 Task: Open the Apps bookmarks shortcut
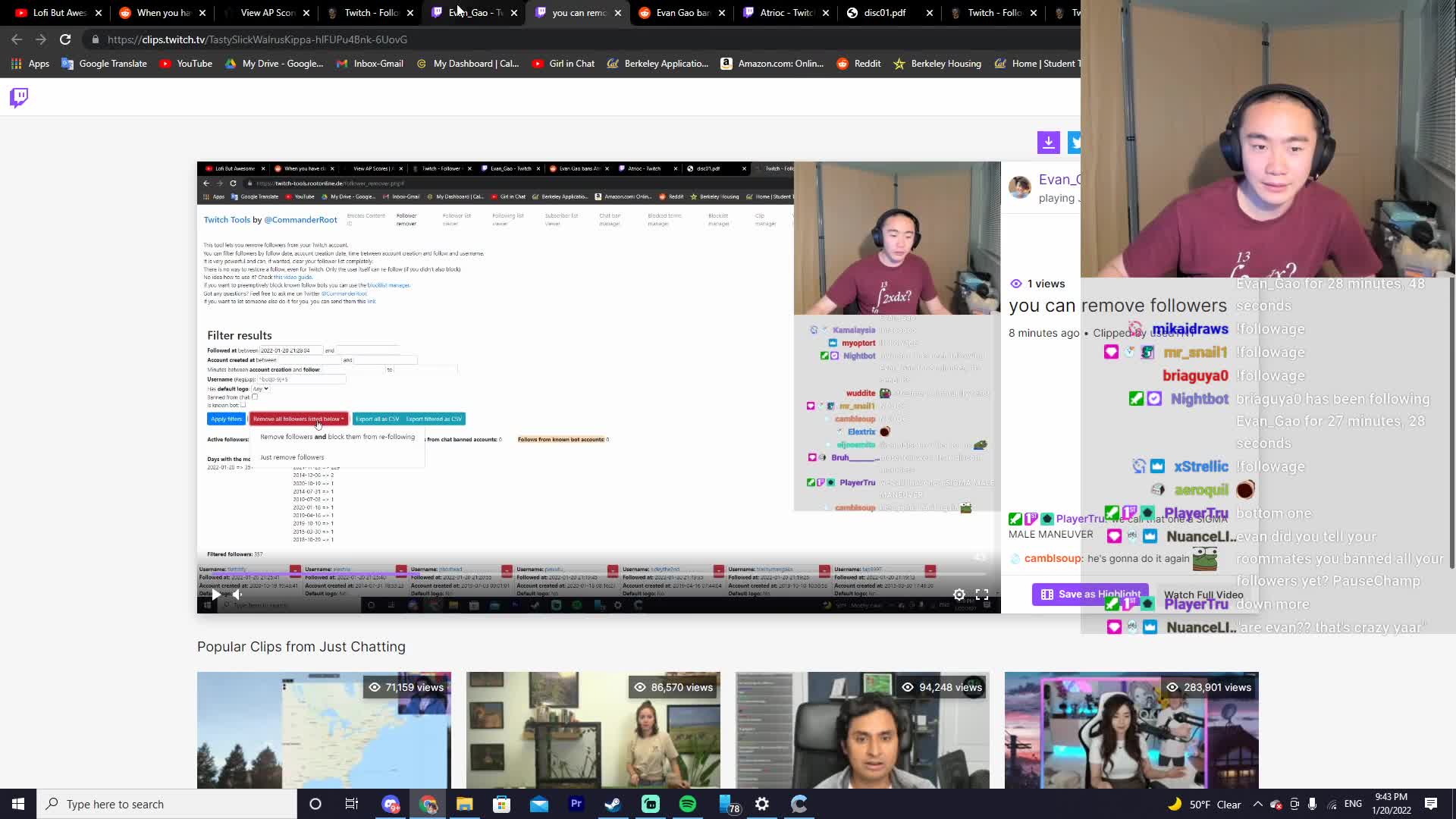[x=30, y=64]
